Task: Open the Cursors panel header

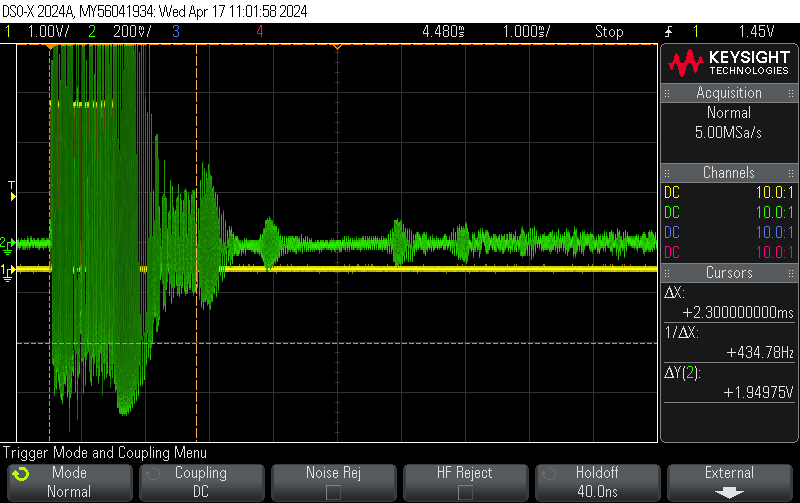Action: 729,273
